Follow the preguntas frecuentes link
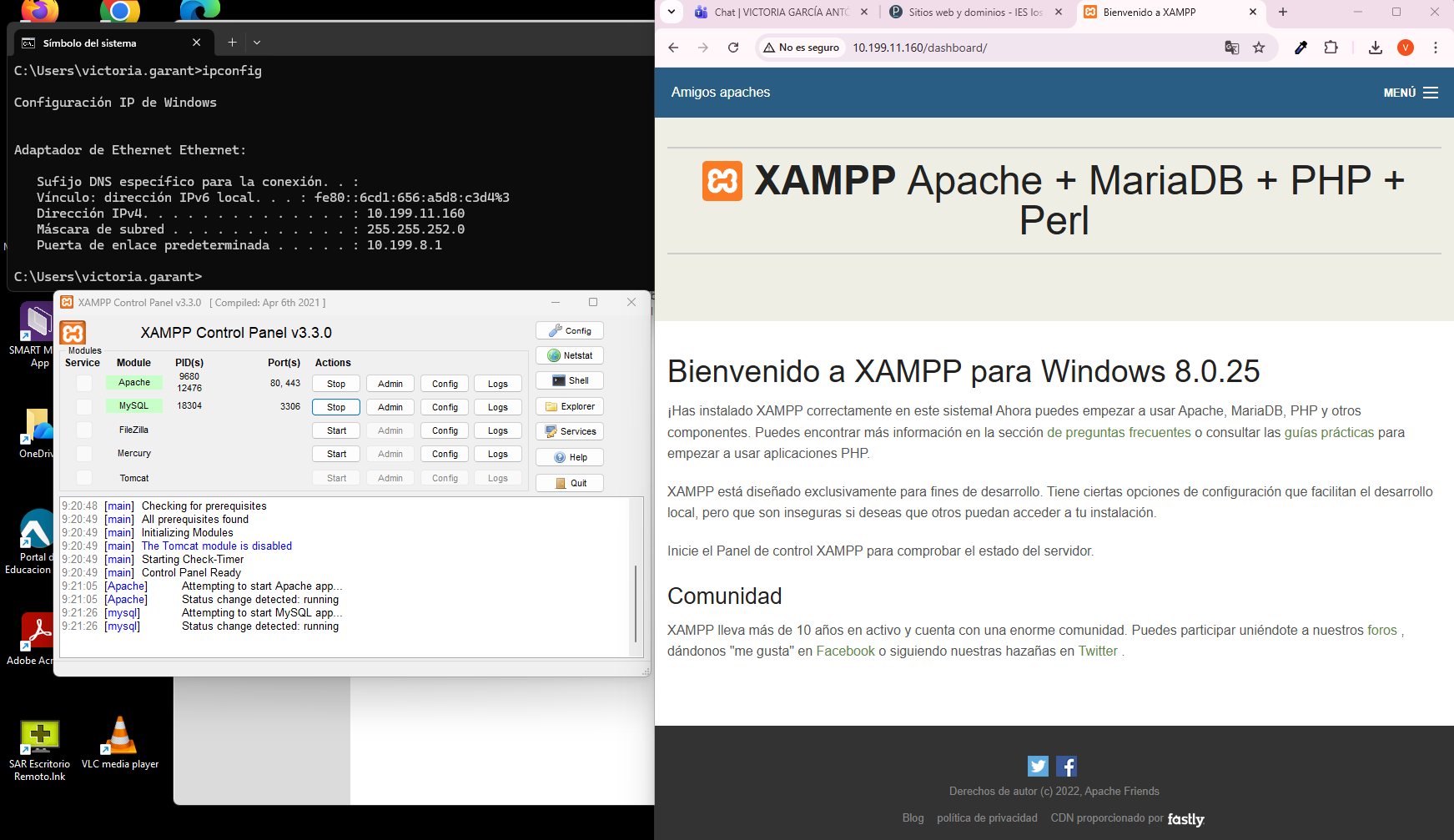 1119,432
